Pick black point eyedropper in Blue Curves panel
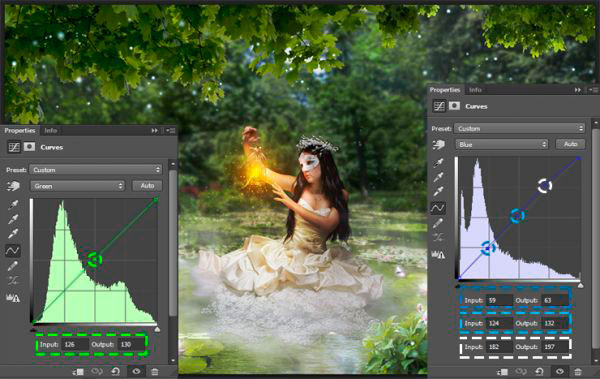Image resolution: width=600 pixels, height=379 pixels. (x=438, y=163)
